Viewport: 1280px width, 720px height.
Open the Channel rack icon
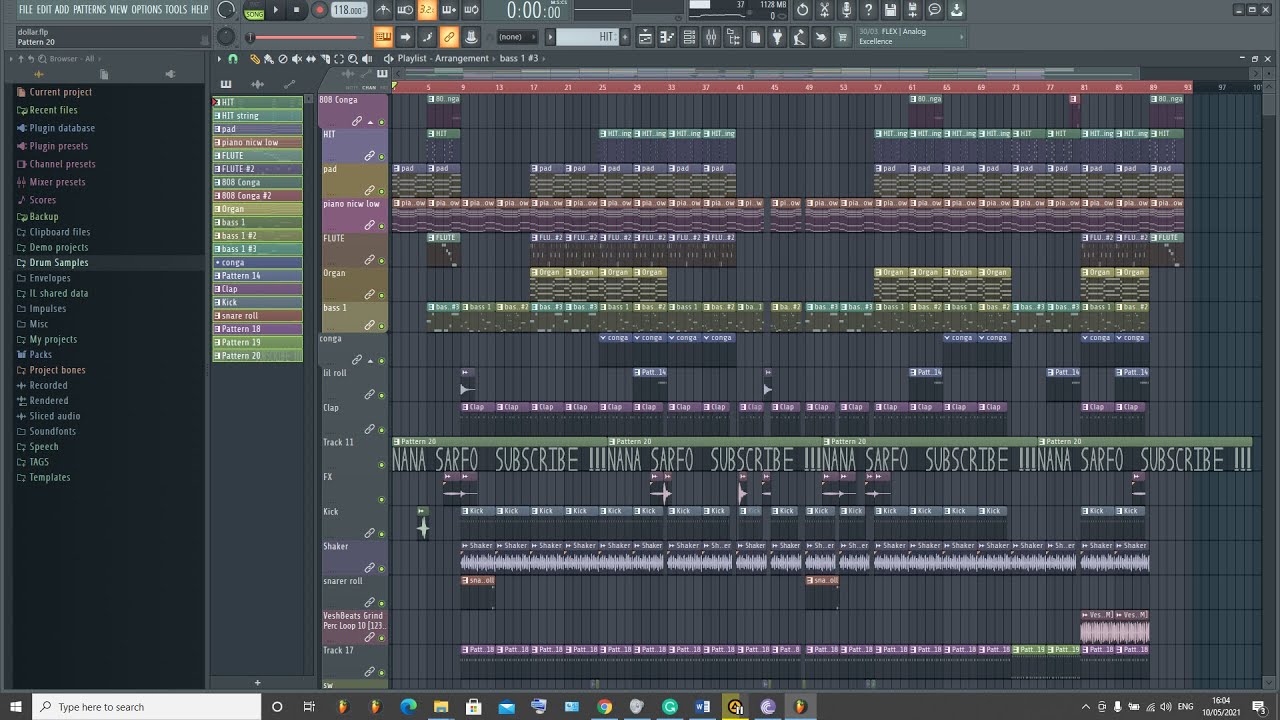coord(689,37)
